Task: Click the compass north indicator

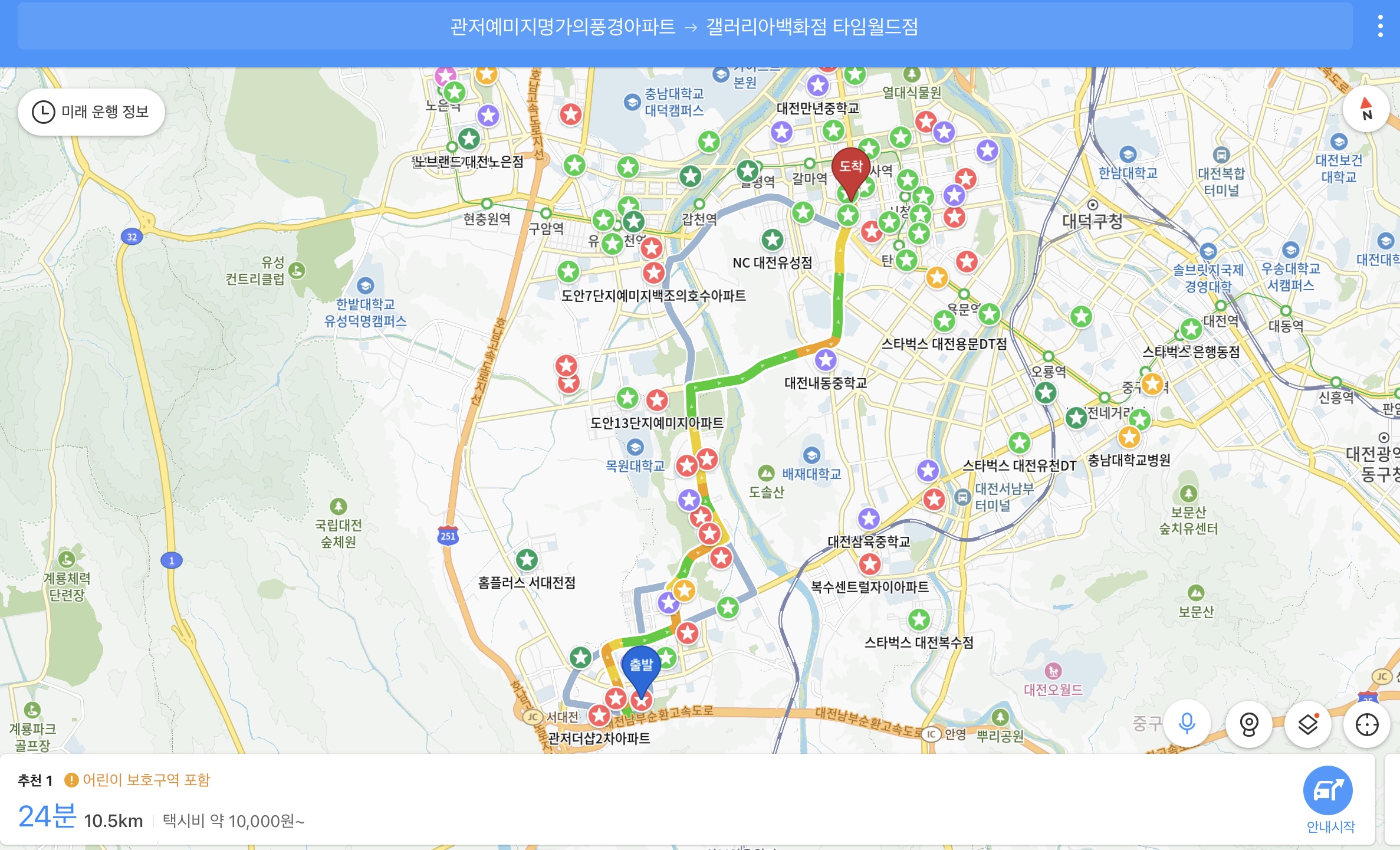Action: point(1366,109)
